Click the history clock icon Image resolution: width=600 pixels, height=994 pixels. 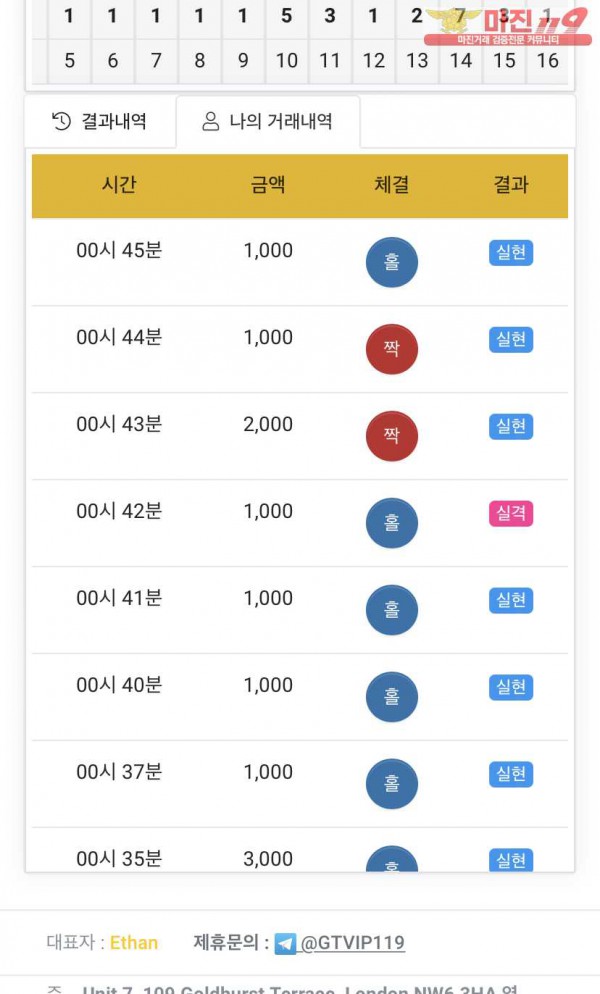pos(62,122)
